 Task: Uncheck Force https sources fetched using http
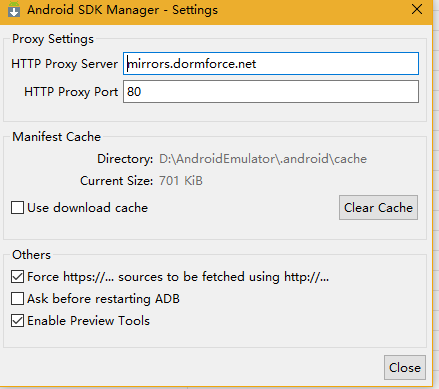(17, 277)
